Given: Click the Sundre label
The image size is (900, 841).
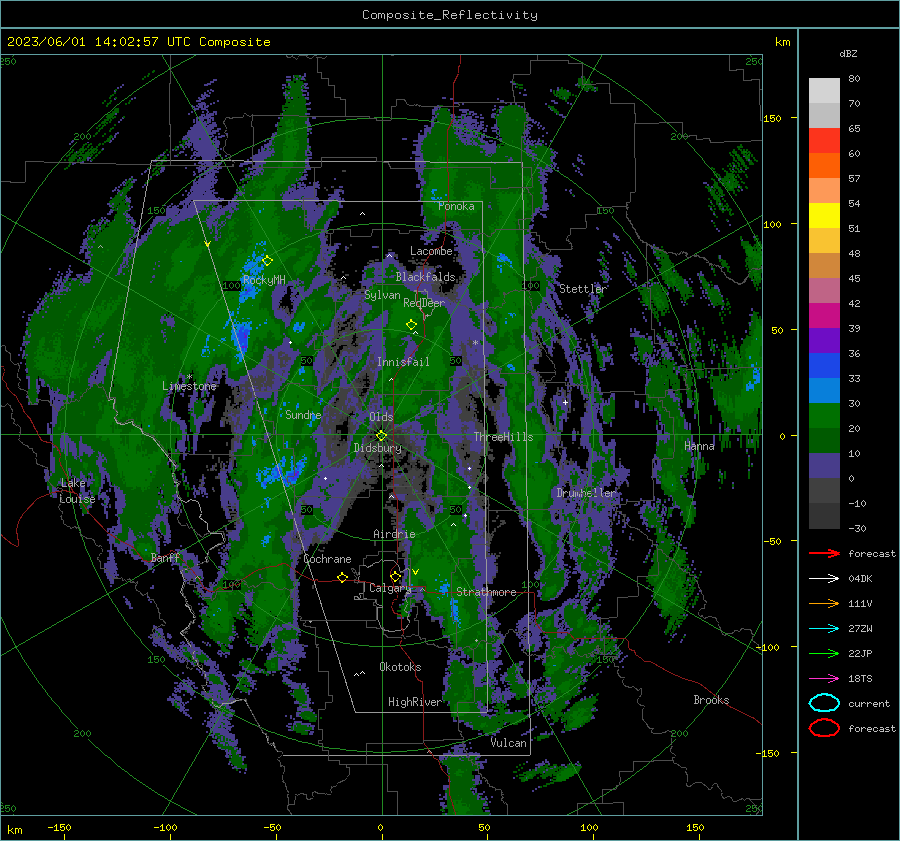Looking at the screenshot, I should click(303, 415).
